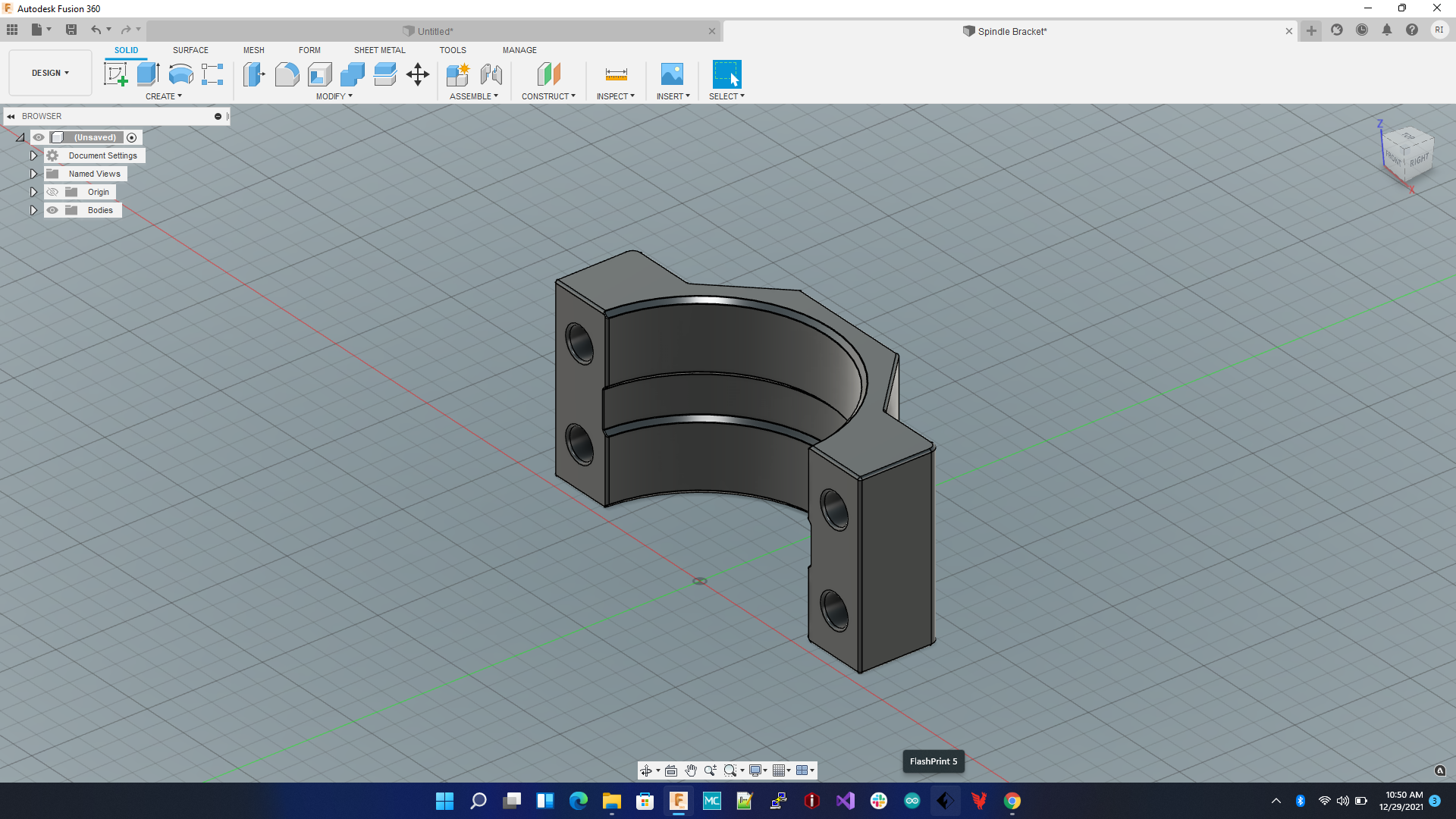Select the Fillet tool
Image resolution: width=1456 pixels, height=819 pixels.
pos(287,74)
